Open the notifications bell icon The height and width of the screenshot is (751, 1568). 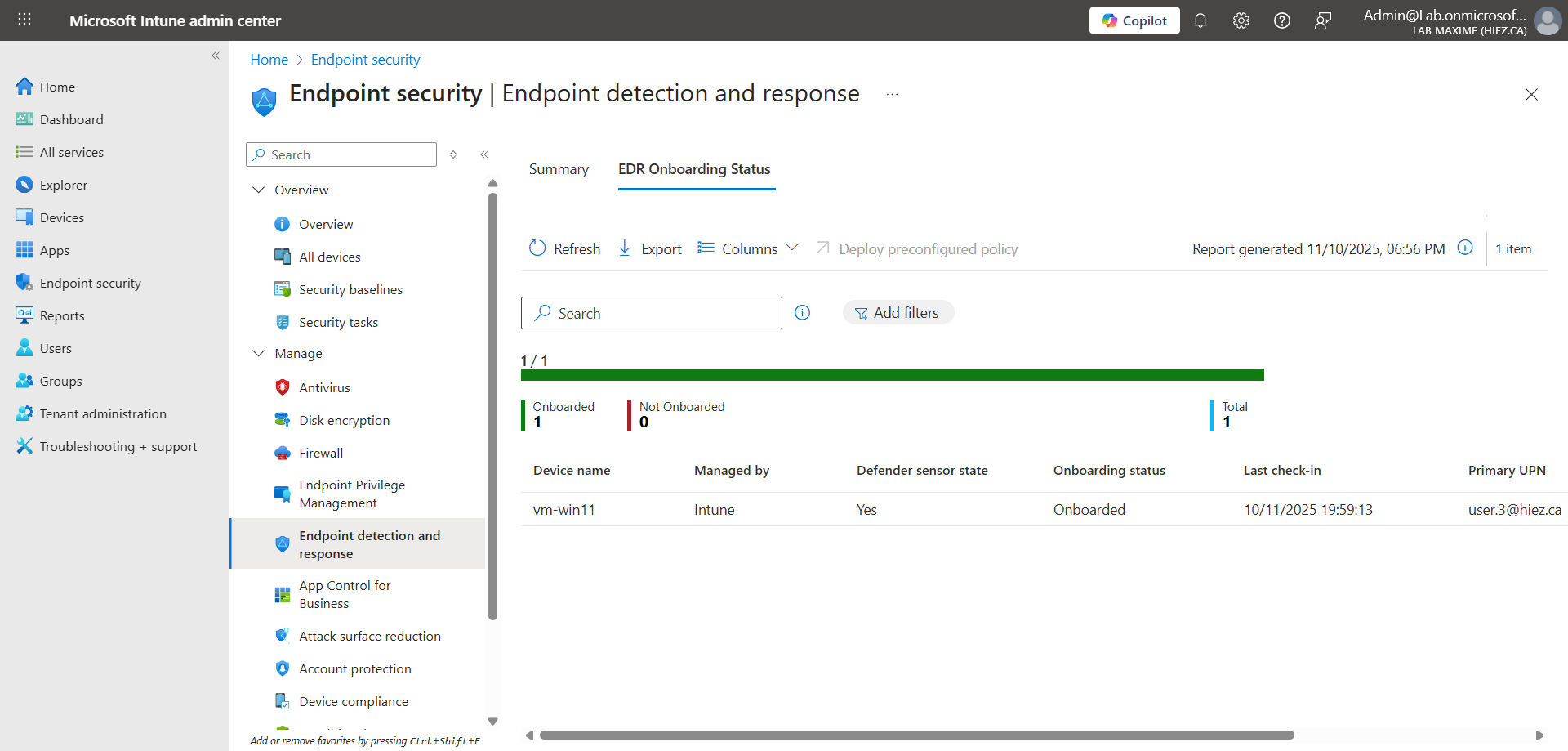(x=1200, y=20)
